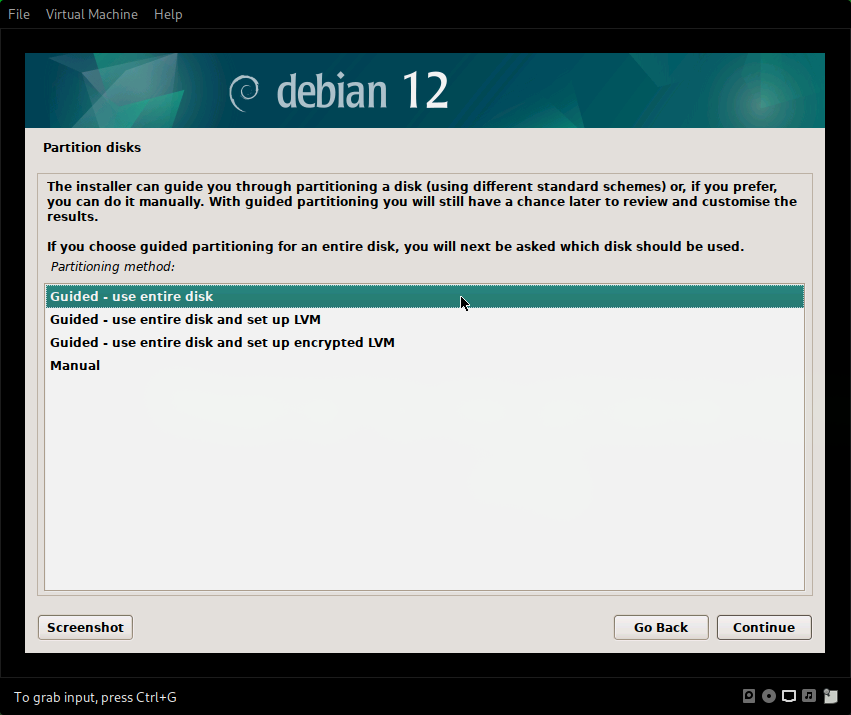Viewport: 851px width, 715px height.
Task: Pick the encrypted LVM guided partitioning option
Action: [x=222, y=343]
